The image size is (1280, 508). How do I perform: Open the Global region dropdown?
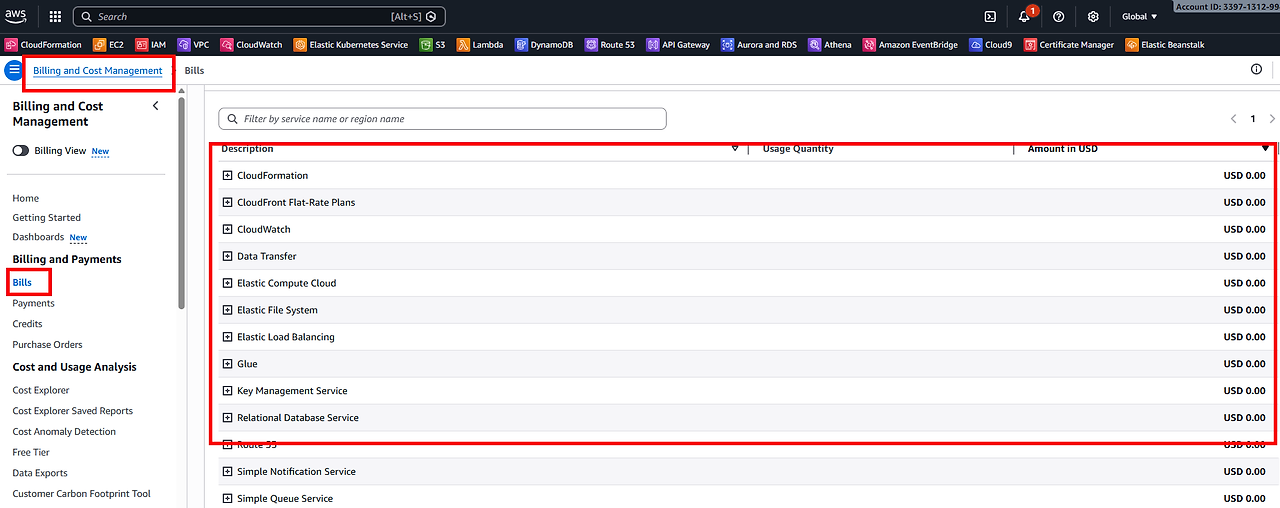point(1139,17)
